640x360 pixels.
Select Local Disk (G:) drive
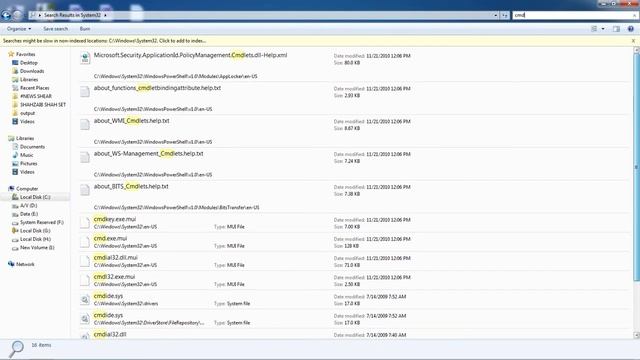(x=35, y=231)
